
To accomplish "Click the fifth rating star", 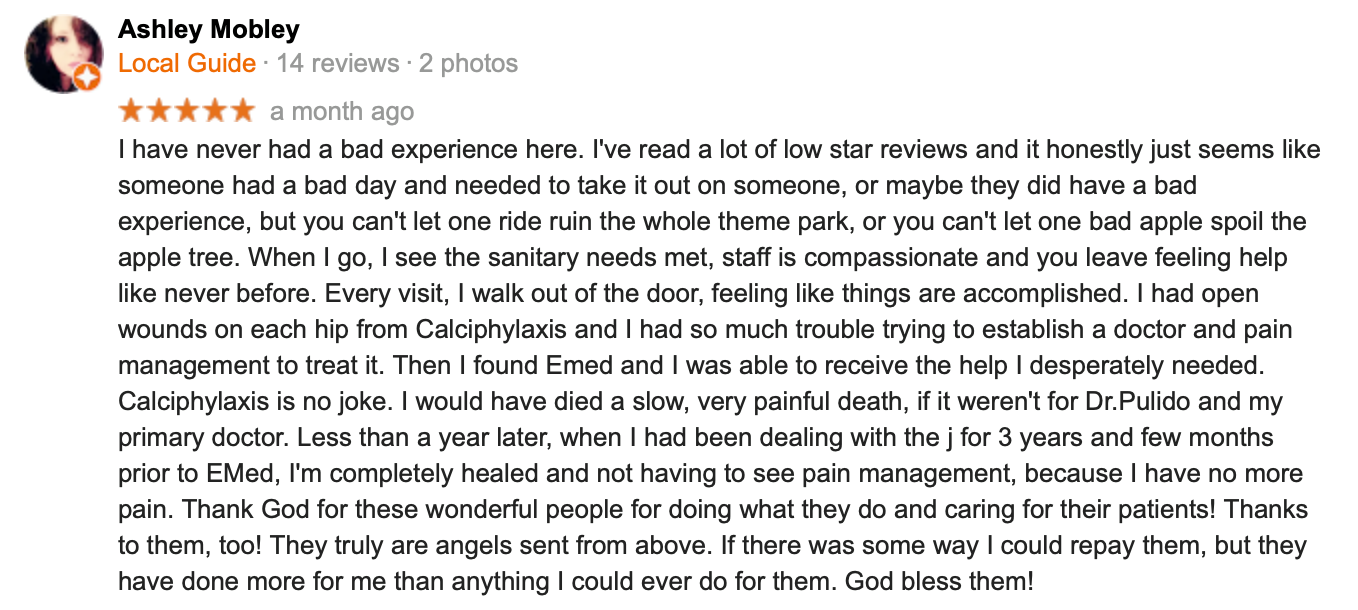I will tap(242, 110).
